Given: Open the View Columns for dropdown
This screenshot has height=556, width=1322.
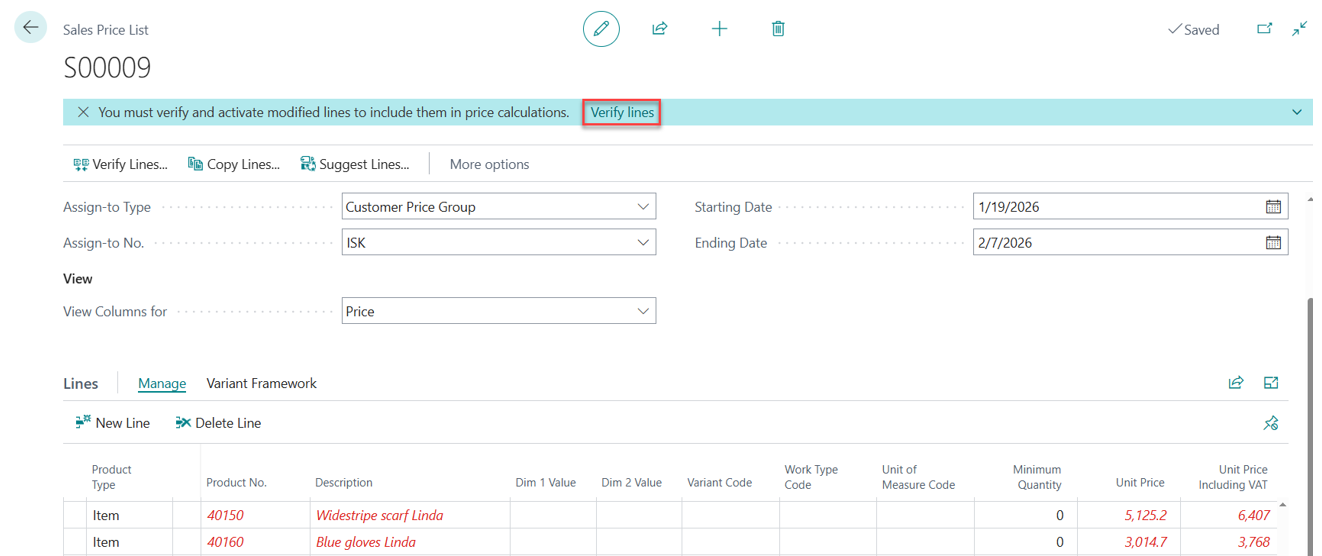Looking at the screenshot, I should [x=643, y=311].
